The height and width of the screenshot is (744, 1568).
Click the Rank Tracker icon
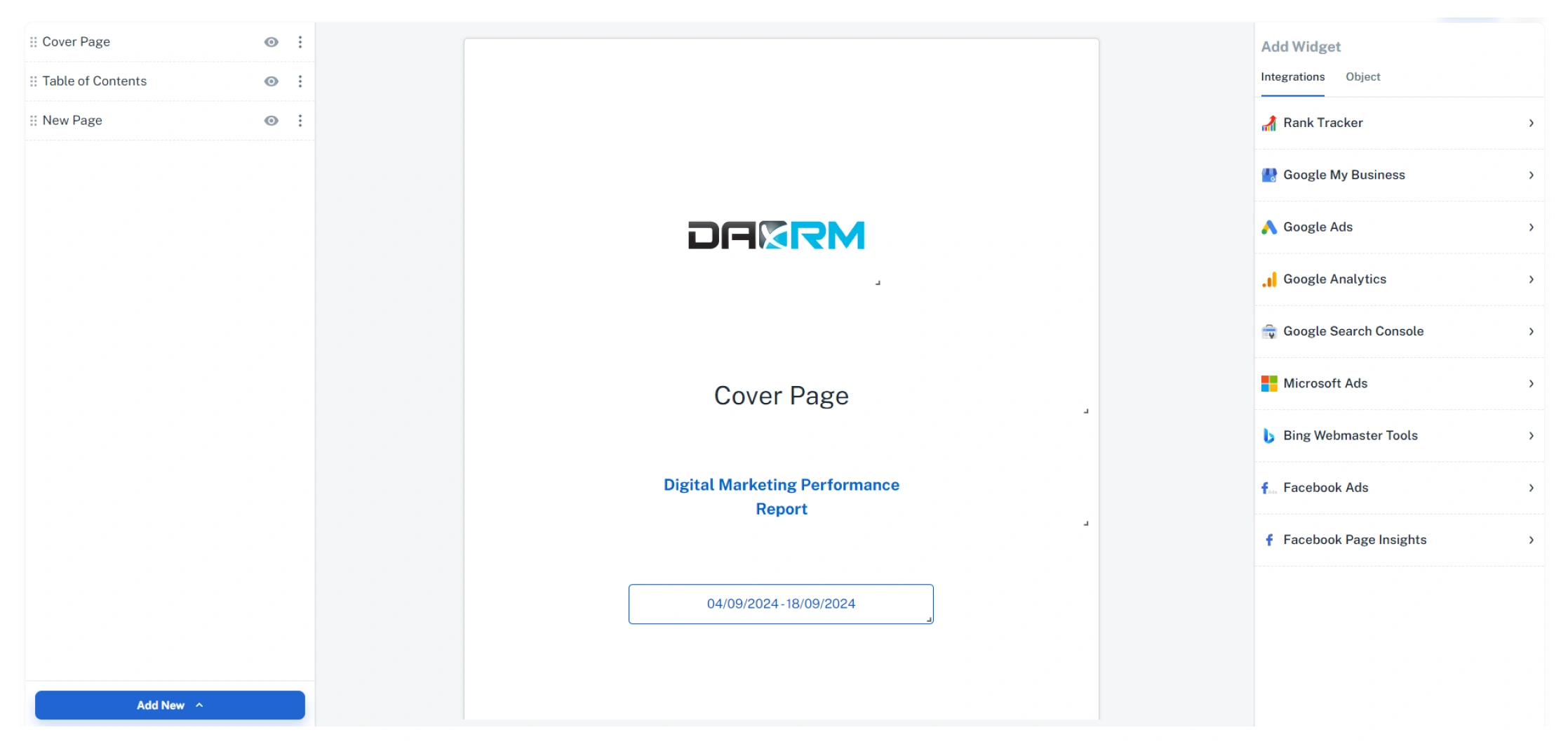pos(1269,124)
